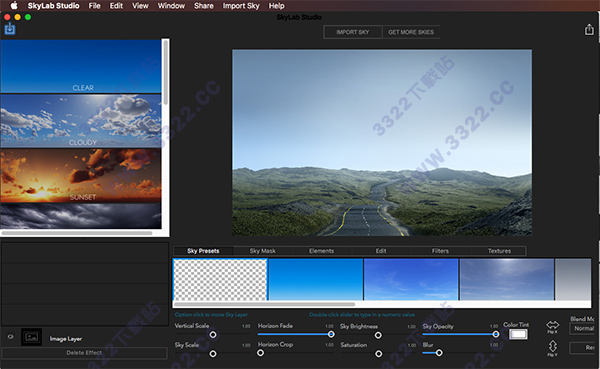
Task: Click the Sky Opacity slider handle
Action: [x=496, y=334]
